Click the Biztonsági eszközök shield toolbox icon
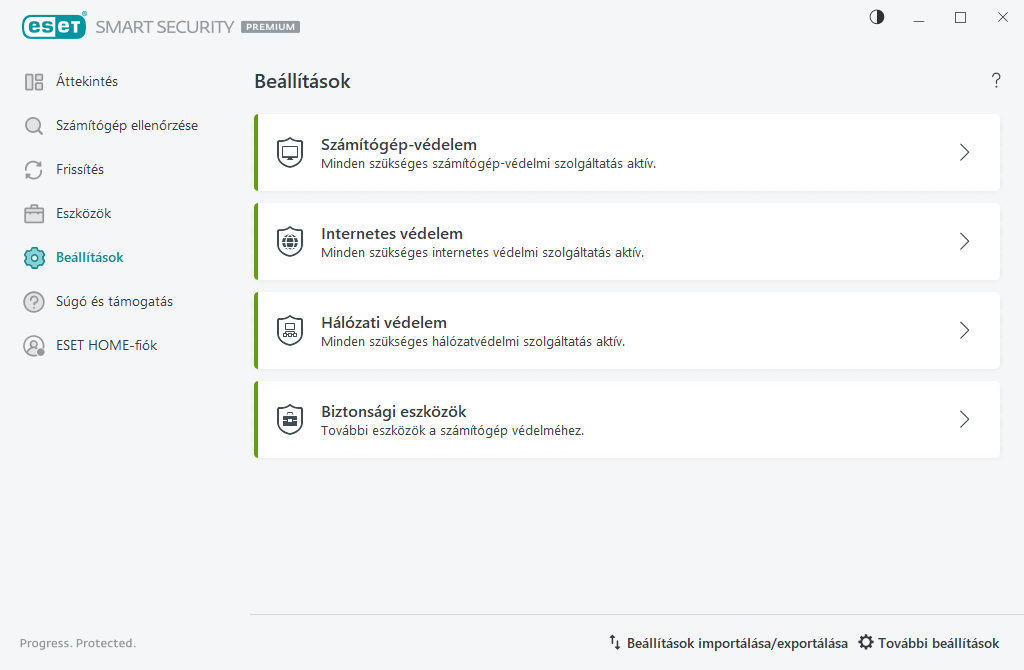Viewport: 1024px width, 670px height. pos(290,420)
